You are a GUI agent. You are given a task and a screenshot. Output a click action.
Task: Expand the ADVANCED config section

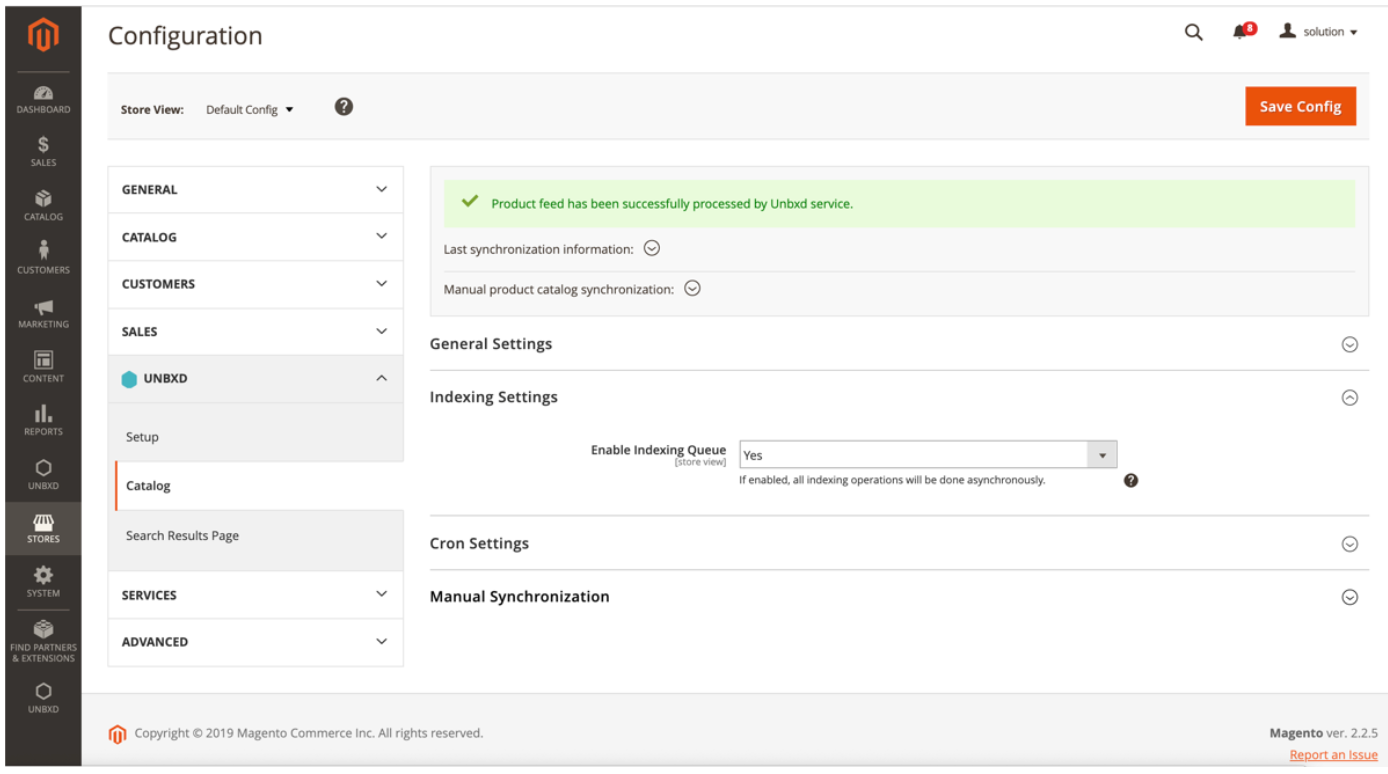[x=255, y=642]
